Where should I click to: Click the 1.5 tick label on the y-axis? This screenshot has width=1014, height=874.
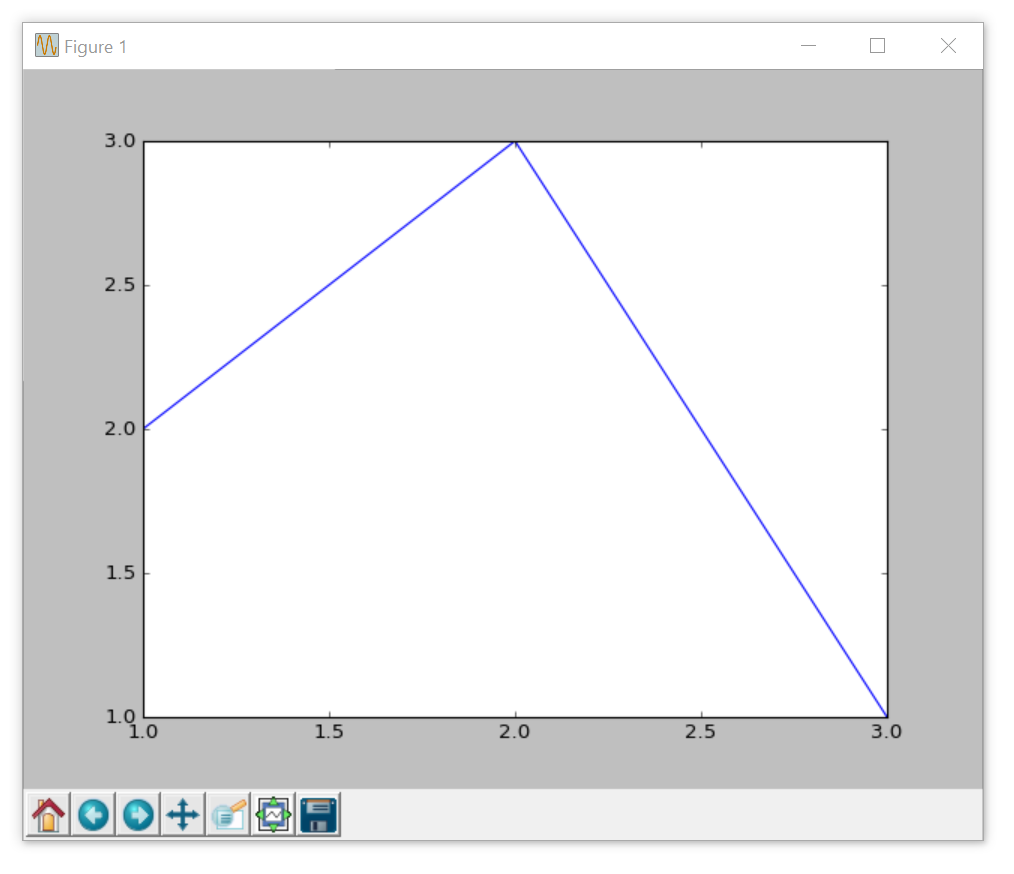pyautogui.click(x=120, y=574)
